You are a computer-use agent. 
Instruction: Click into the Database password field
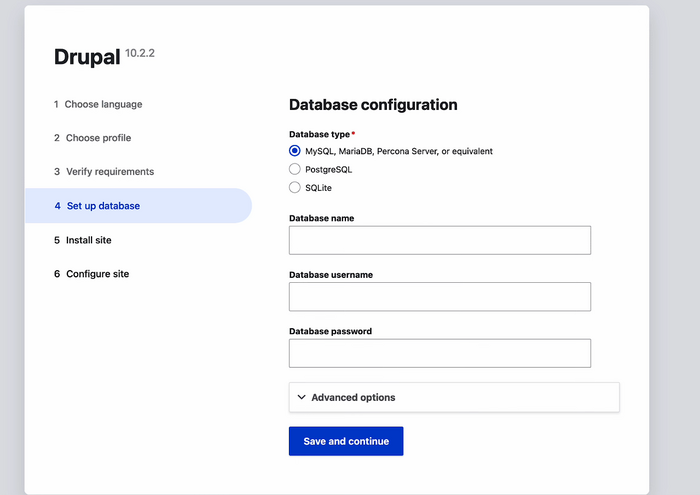point(440,354)
